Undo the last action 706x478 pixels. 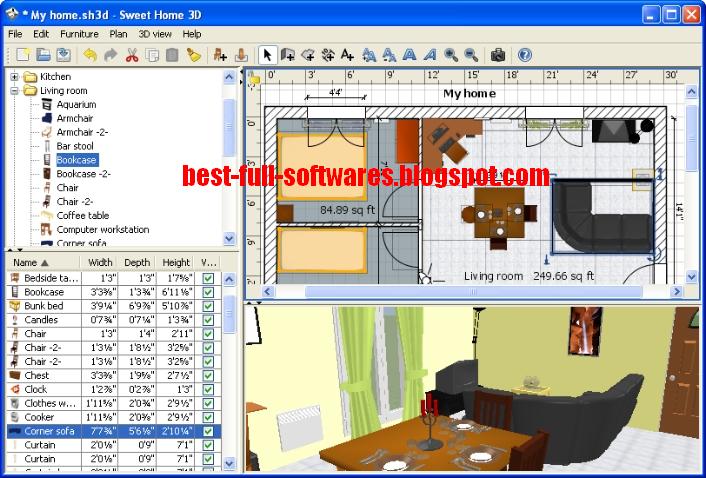90,55
